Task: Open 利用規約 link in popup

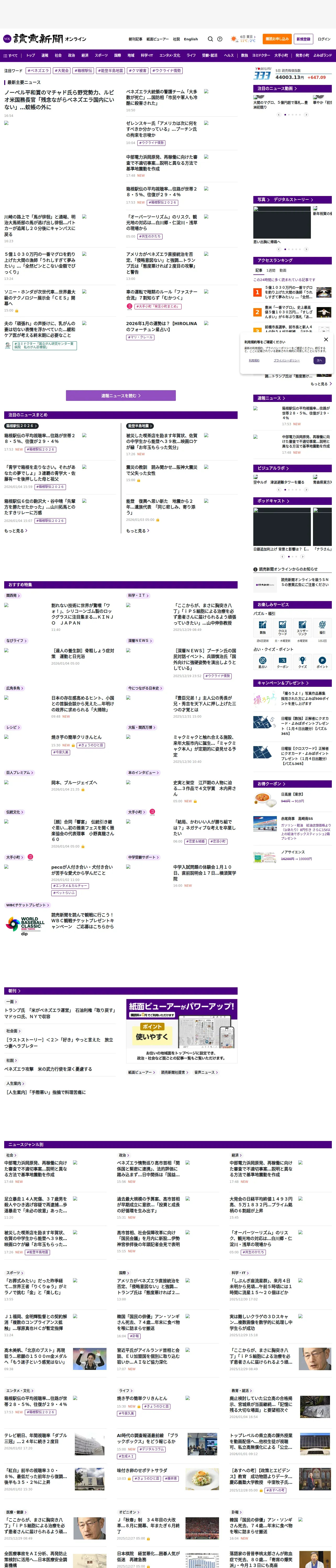Action: (x=254, y=361)
